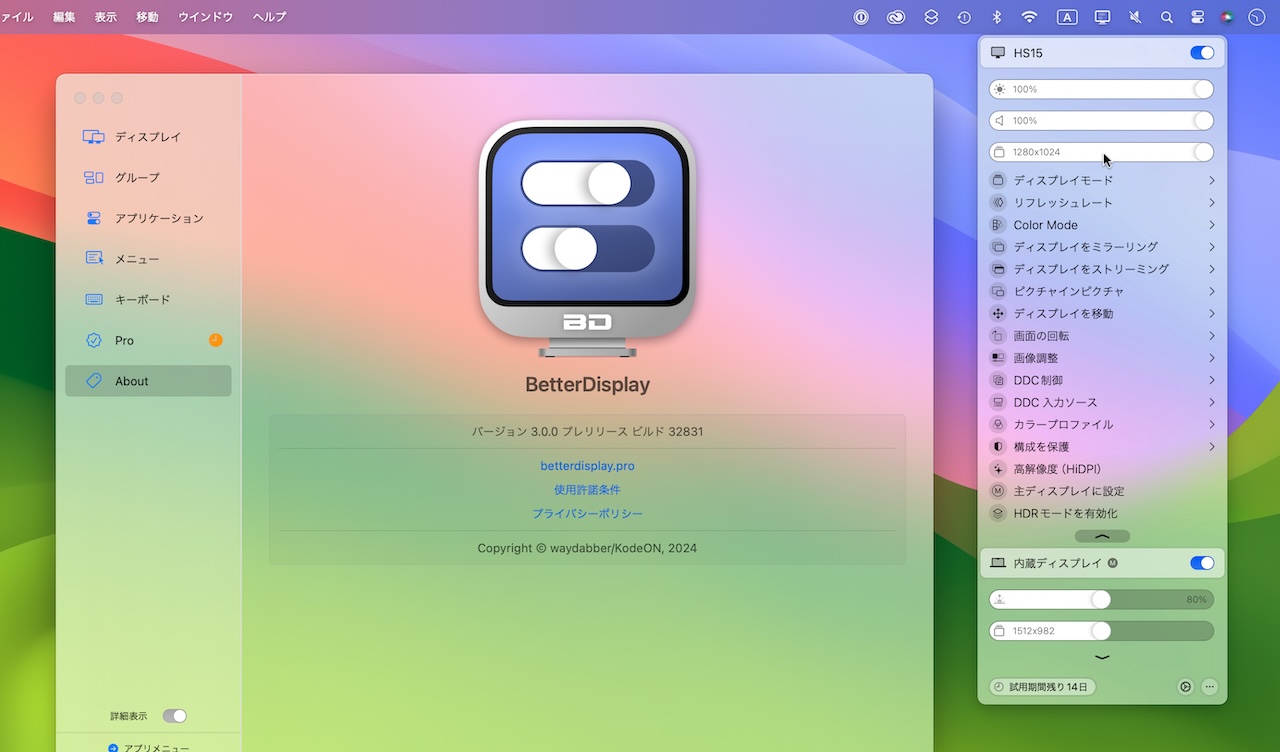Viewport: 1280px width, 752px height.
Task: Click the 画面の回転 icon
Action: coord(997,336)
